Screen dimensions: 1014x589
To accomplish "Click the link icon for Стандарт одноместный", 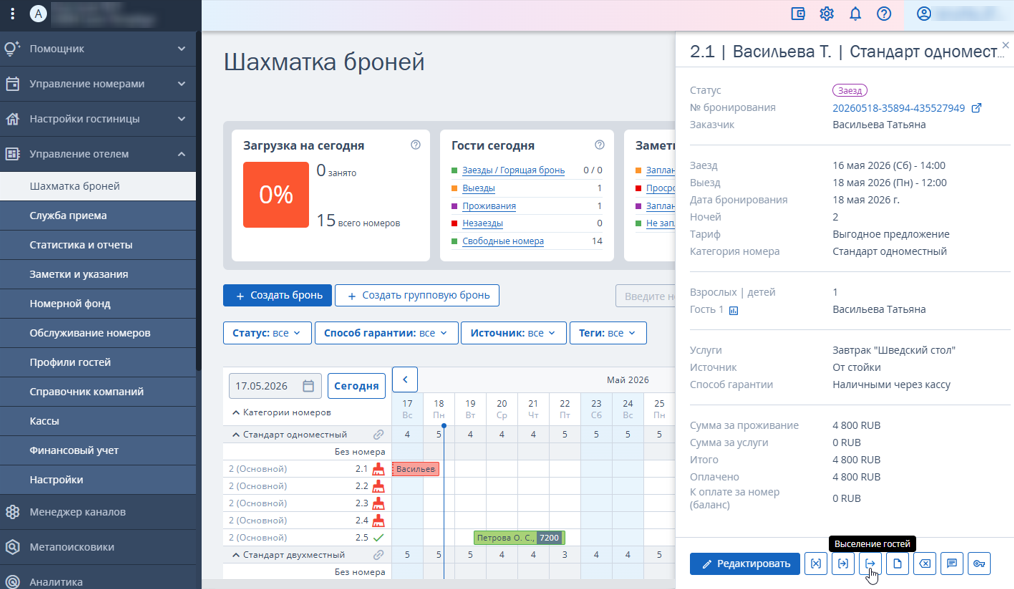I will 378,434.
